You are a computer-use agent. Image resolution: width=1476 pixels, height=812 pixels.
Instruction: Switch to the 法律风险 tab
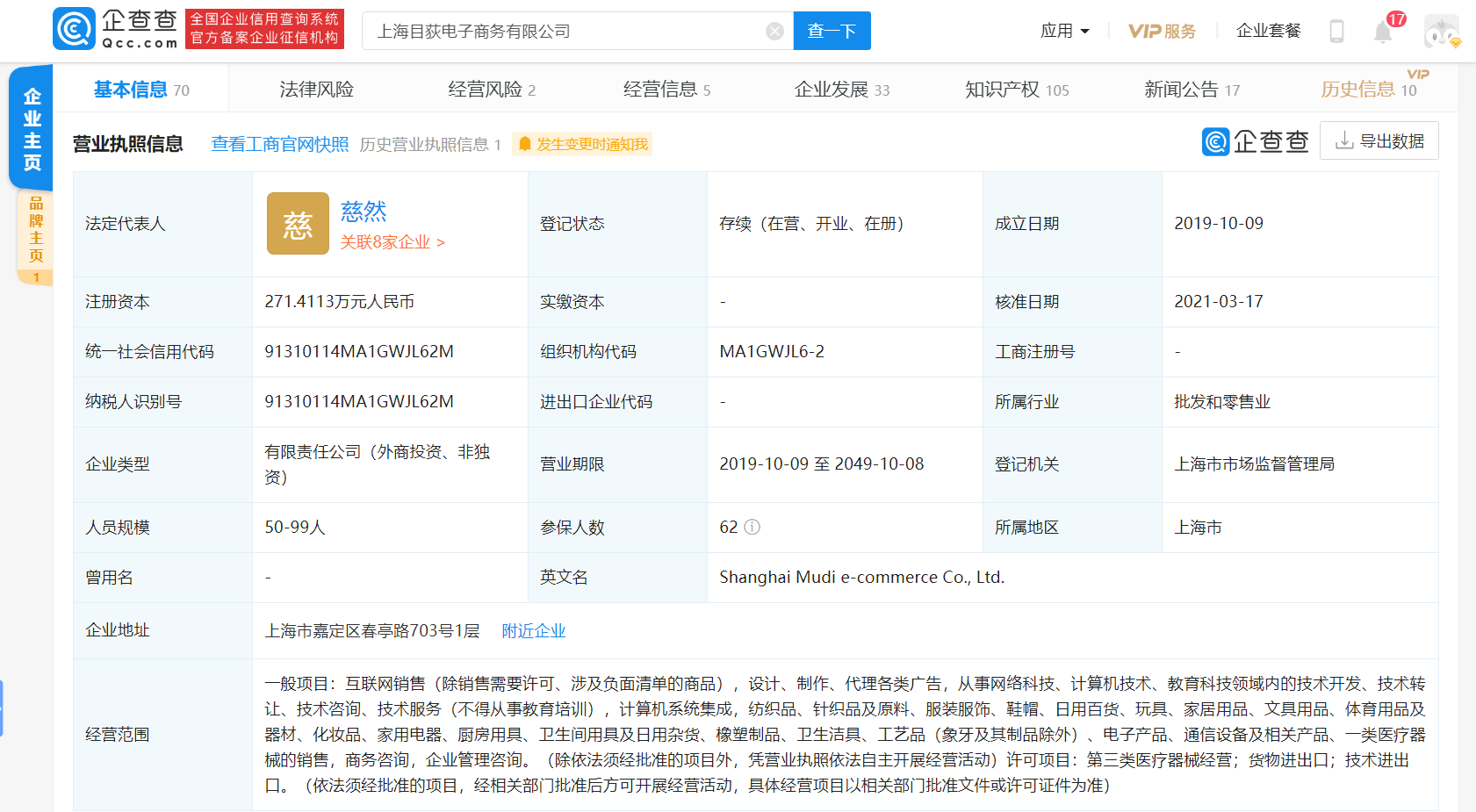(x=317, y=90)
